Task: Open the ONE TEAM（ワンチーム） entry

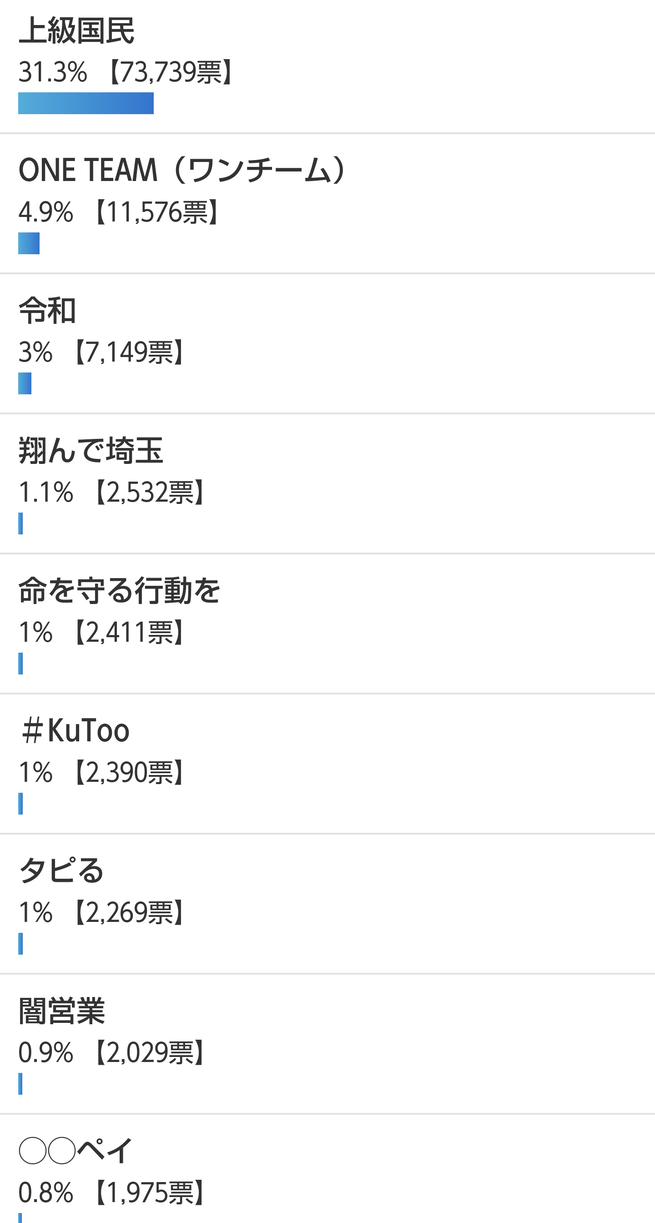Action: [182, 171]
